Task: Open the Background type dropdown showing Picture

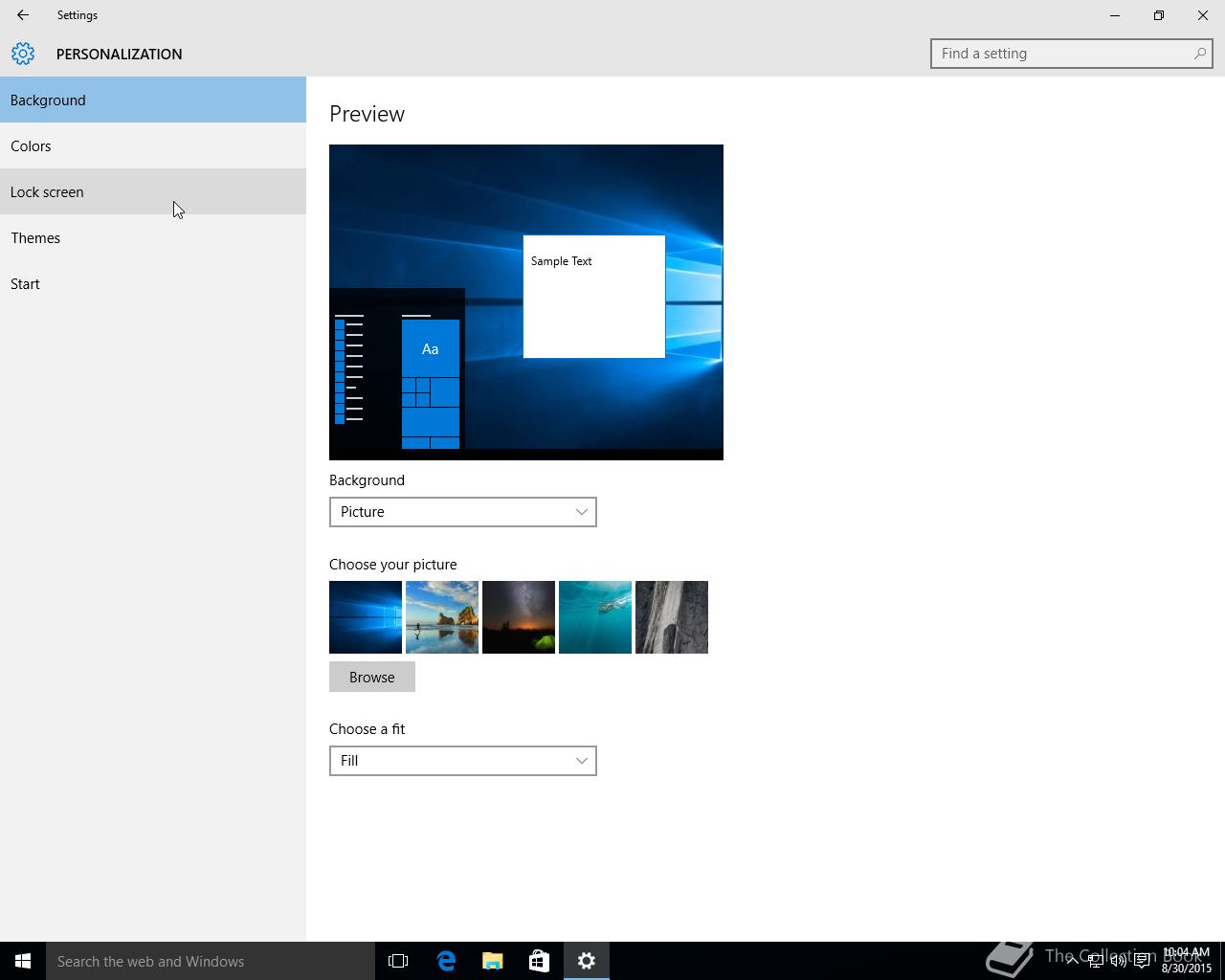Action: [463, 512]
